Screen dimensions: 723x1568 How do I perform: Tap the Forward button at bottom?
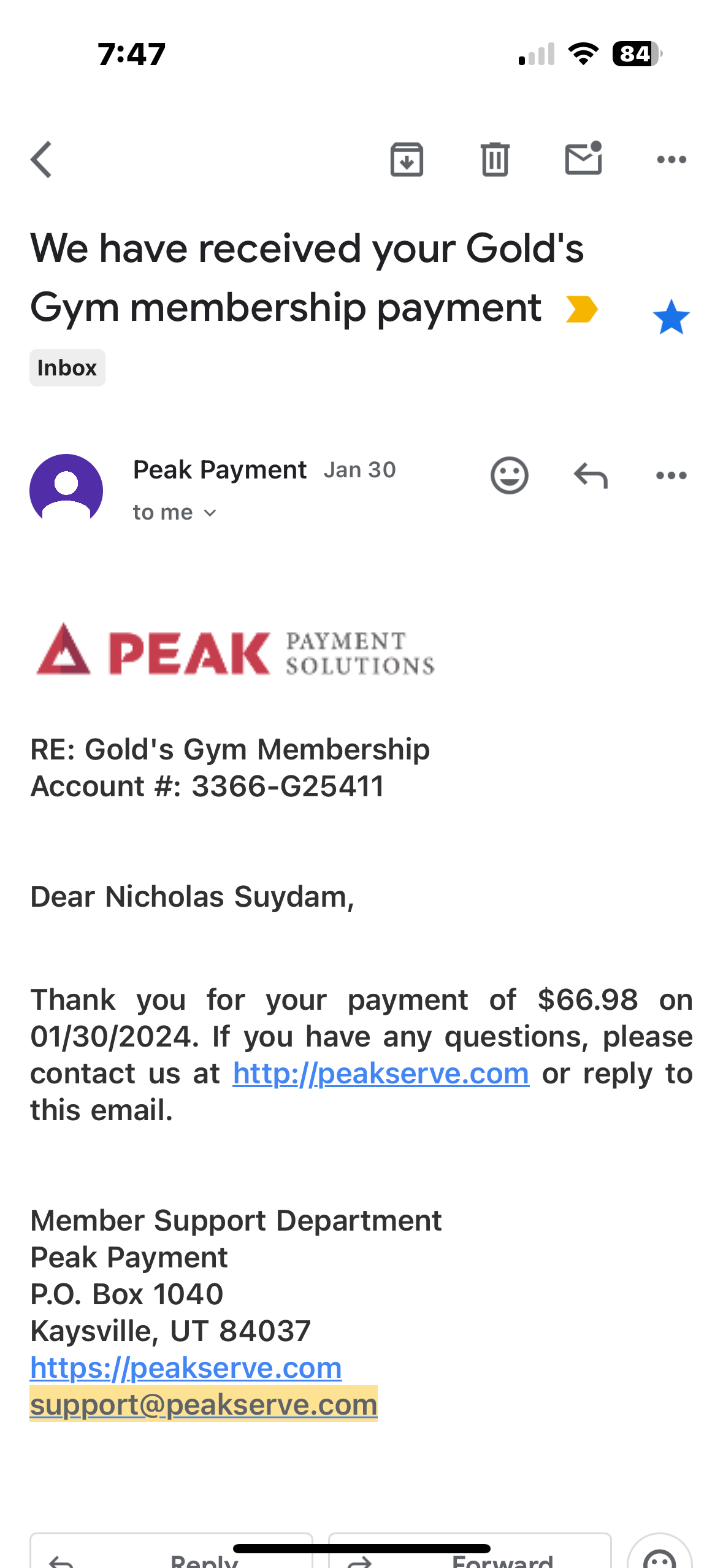pos(470,1552)
